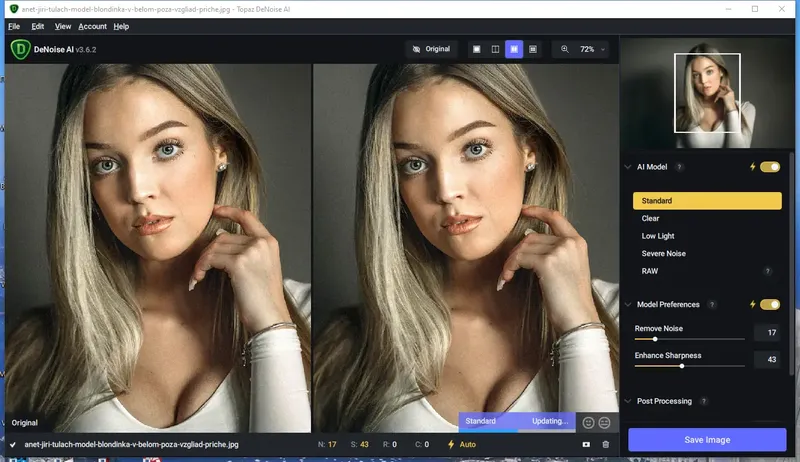Toggle the AI Model auto switch
The width and height of the screenshot is (800, 462).
(x=770, y=167)
